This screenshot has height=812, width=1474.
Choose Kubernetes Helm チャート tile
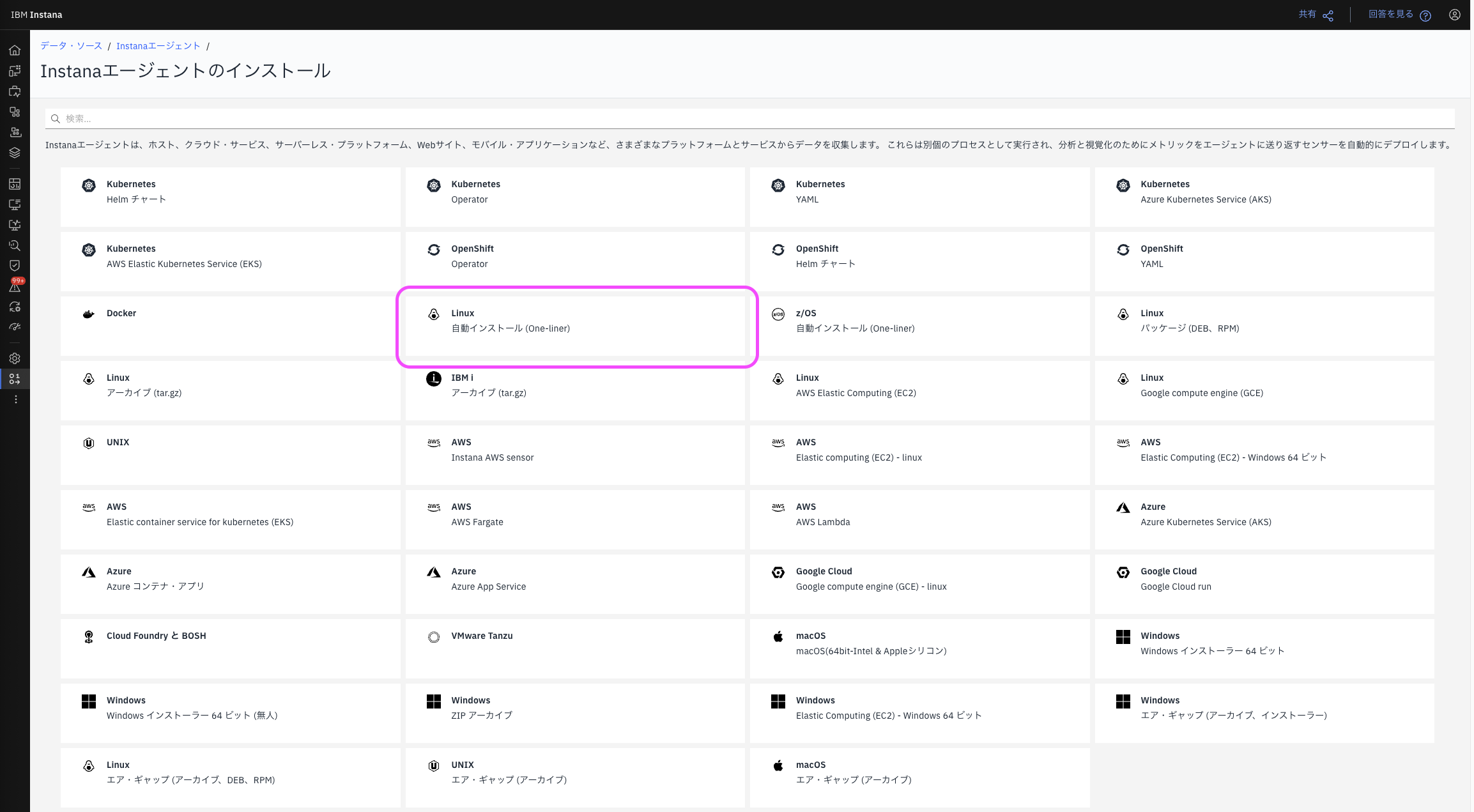230,197
